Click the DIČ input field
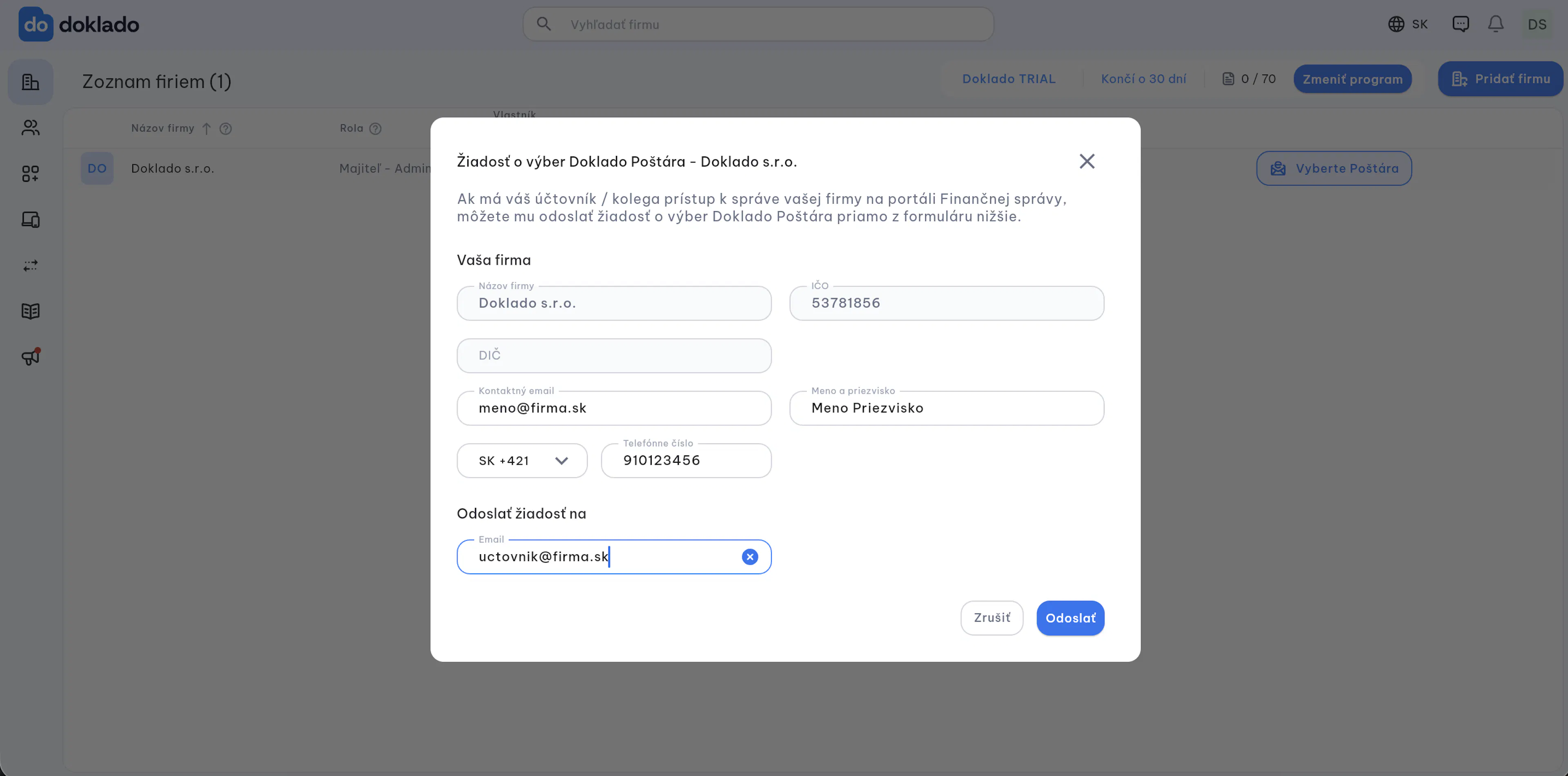The image size is (1568, 776). coord(614,355)
